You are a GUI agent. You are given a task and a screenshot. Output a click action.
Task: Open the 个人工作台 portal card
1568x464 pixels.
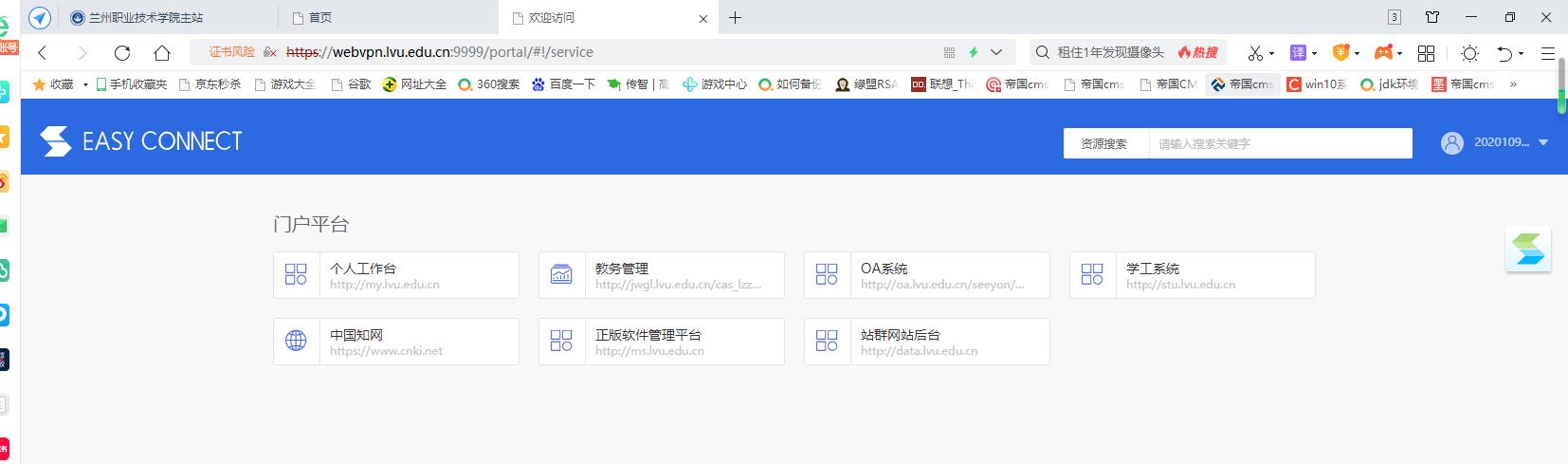click(396, 275)
